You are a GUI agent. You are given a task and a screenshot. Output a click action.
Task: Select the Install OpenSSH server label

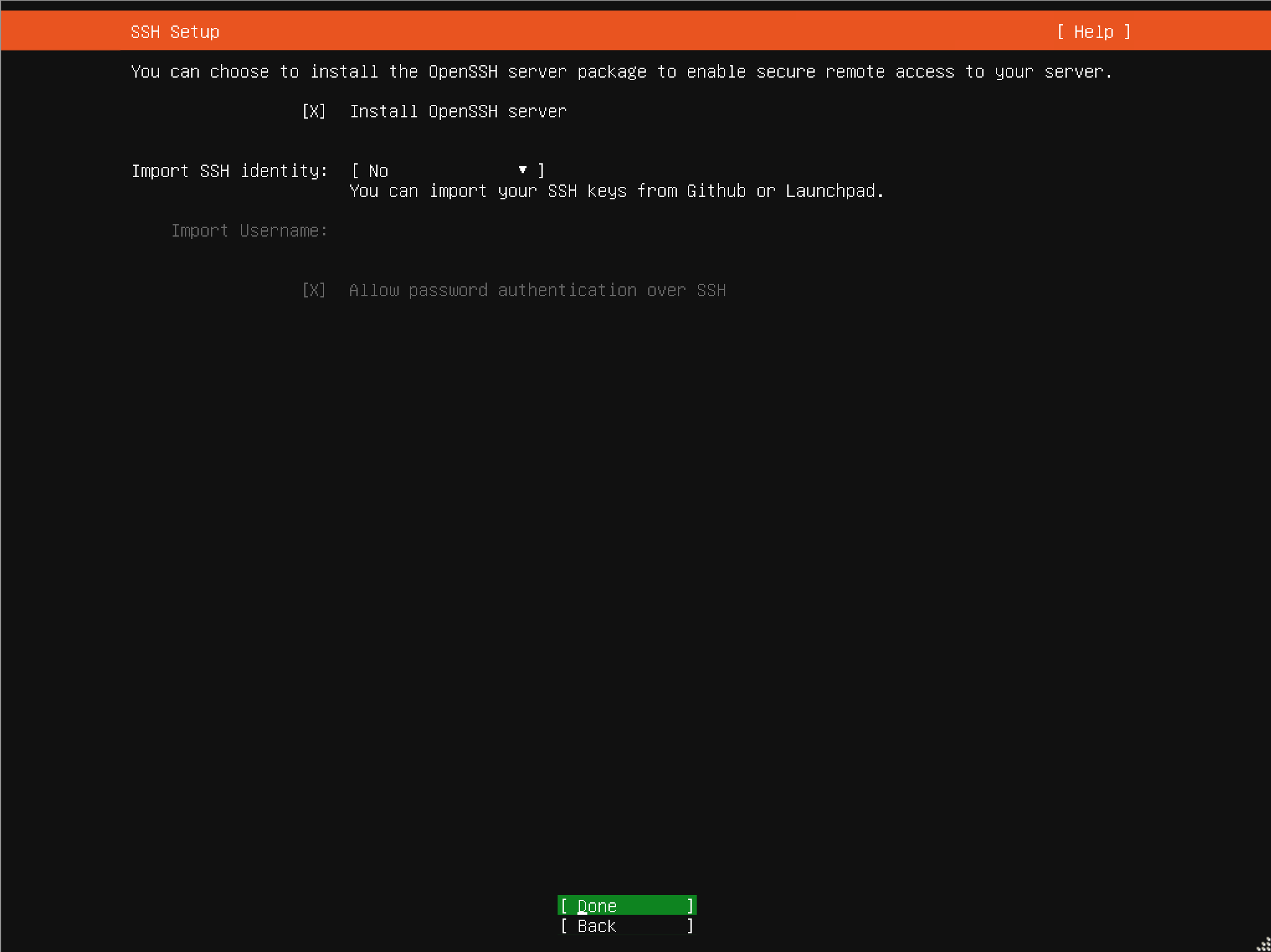458,111
